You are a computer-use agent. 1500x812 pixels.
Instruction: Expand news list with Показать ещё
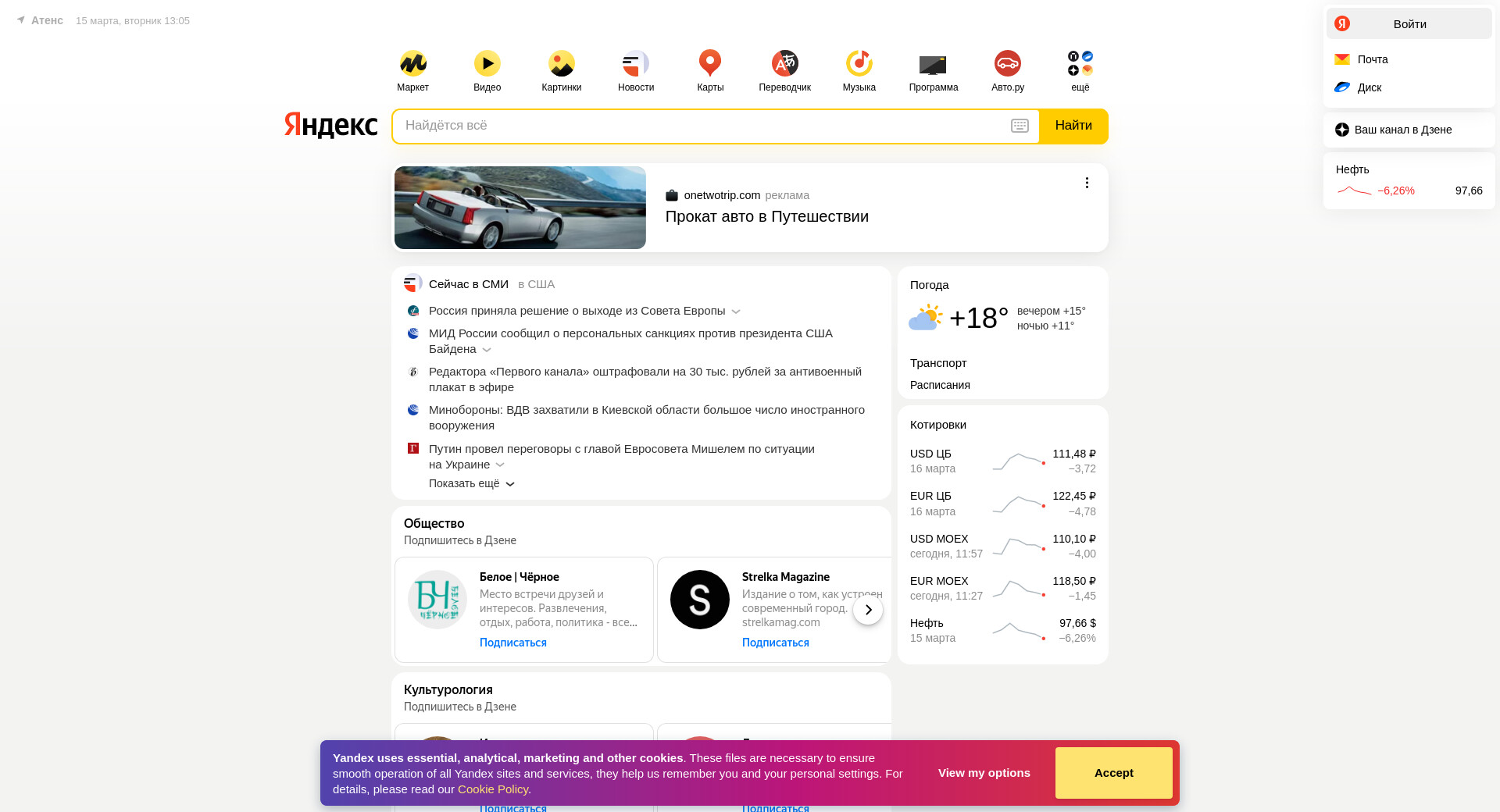tap(472, 484)
